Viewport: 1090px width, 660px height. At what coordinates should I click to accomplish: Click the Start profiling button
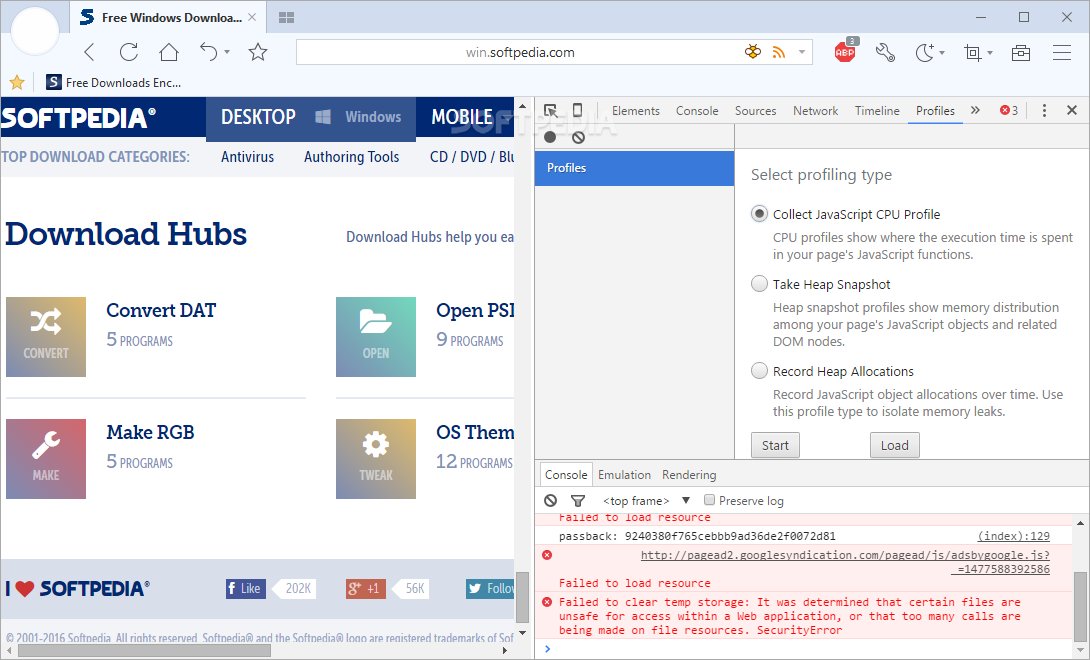pyautogui.click(x=775, y=445)
